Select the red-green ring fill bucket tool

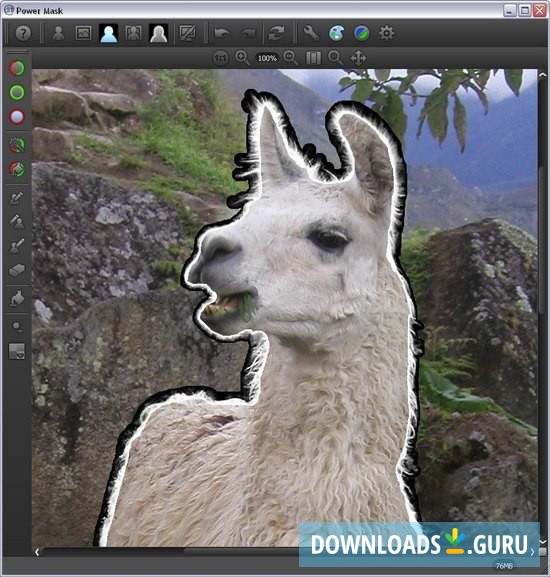pos(17,169)
